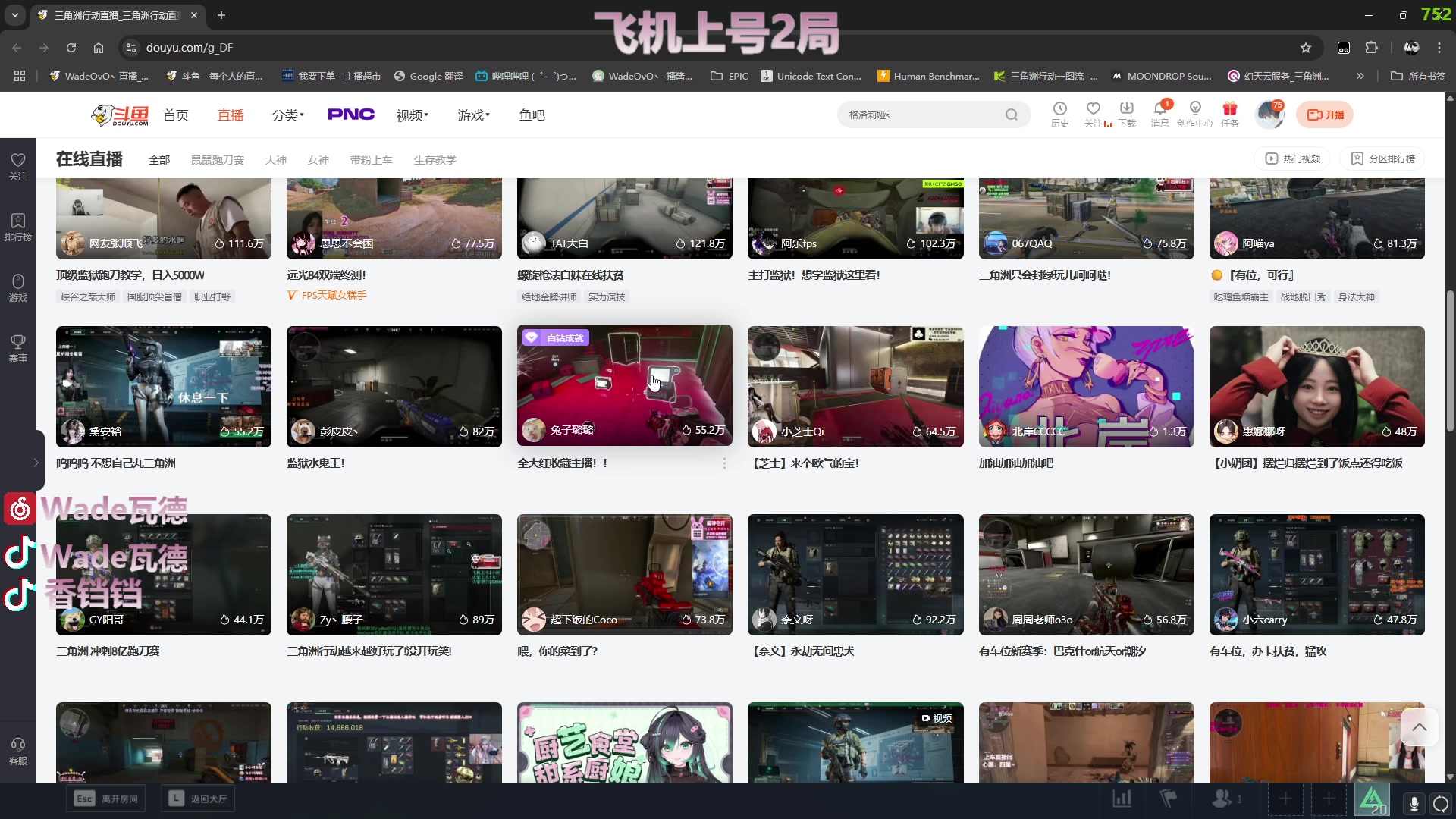Open the 鱼吧 nav item

coord(532,115)
